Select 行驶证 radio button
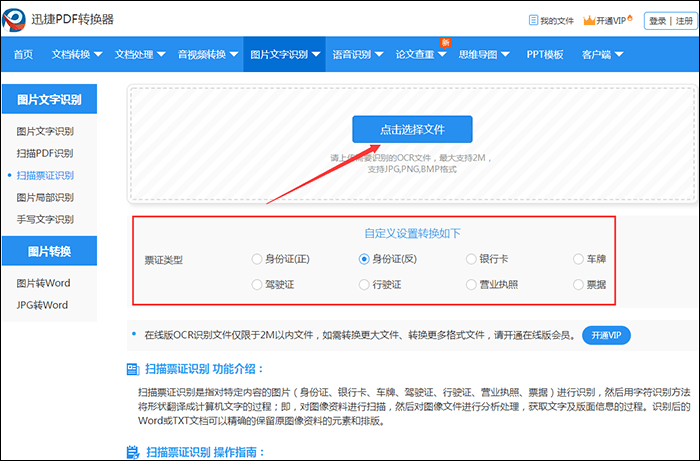 (x=364, y=284)
